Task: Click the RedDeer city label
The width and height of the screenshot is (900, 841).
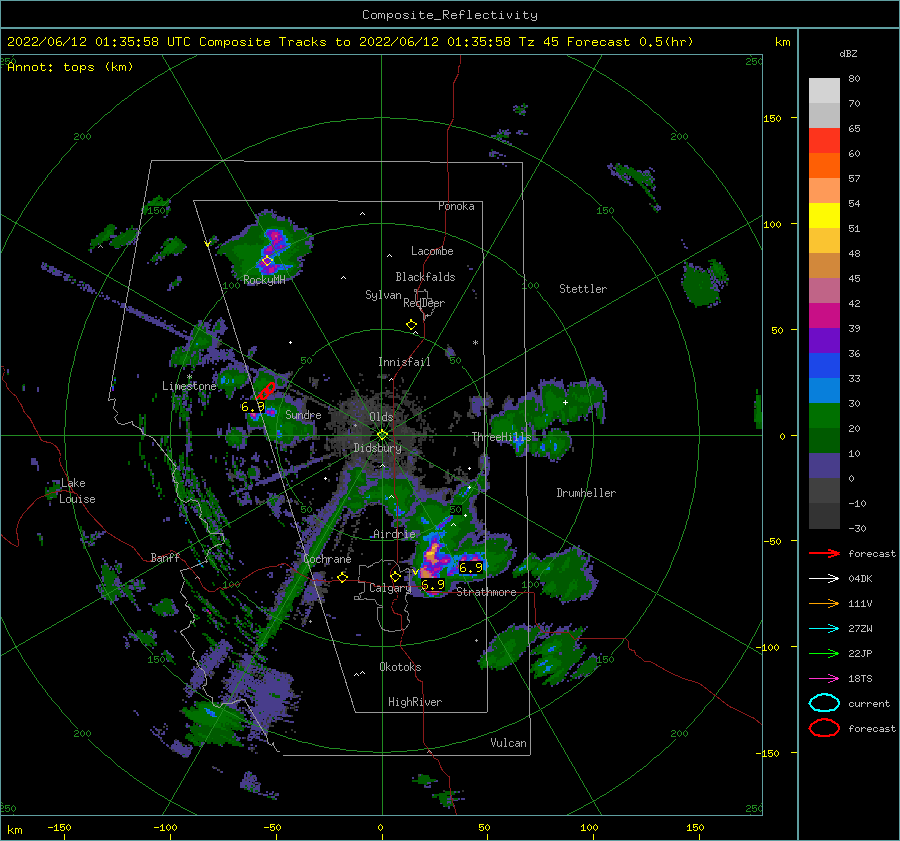Action: click(424, 303)
